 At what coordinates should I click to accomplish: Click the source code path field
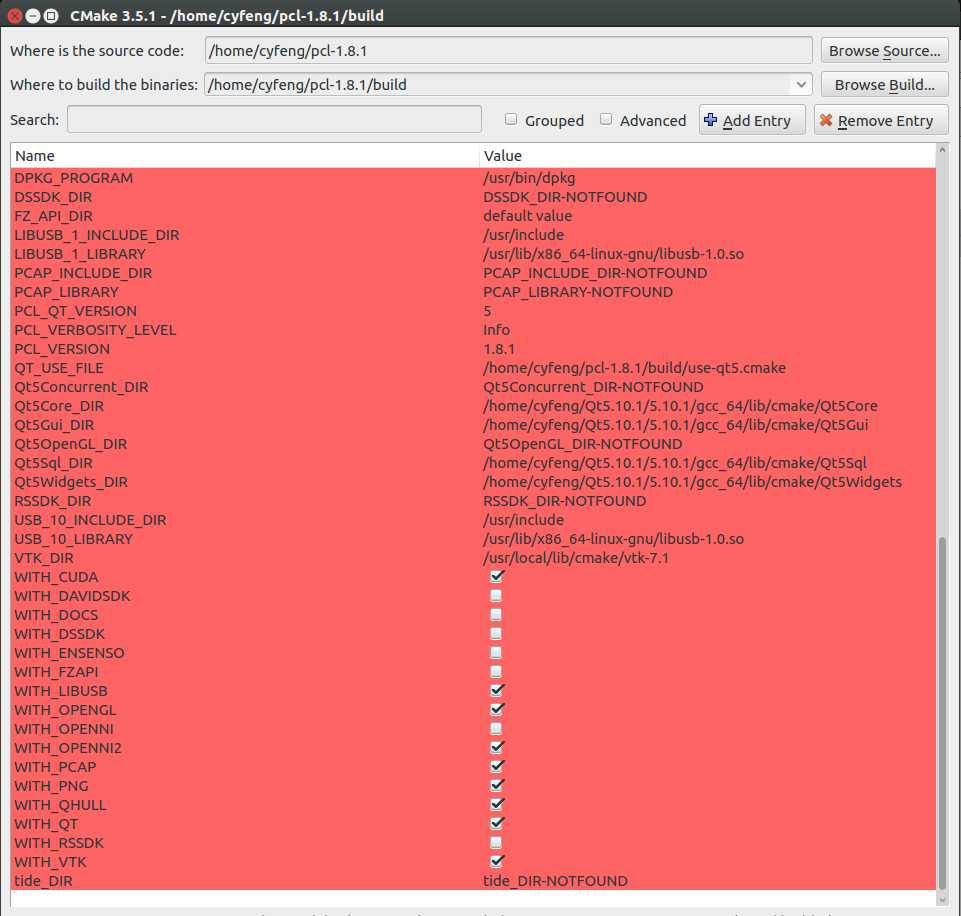[x=509, y=50]
